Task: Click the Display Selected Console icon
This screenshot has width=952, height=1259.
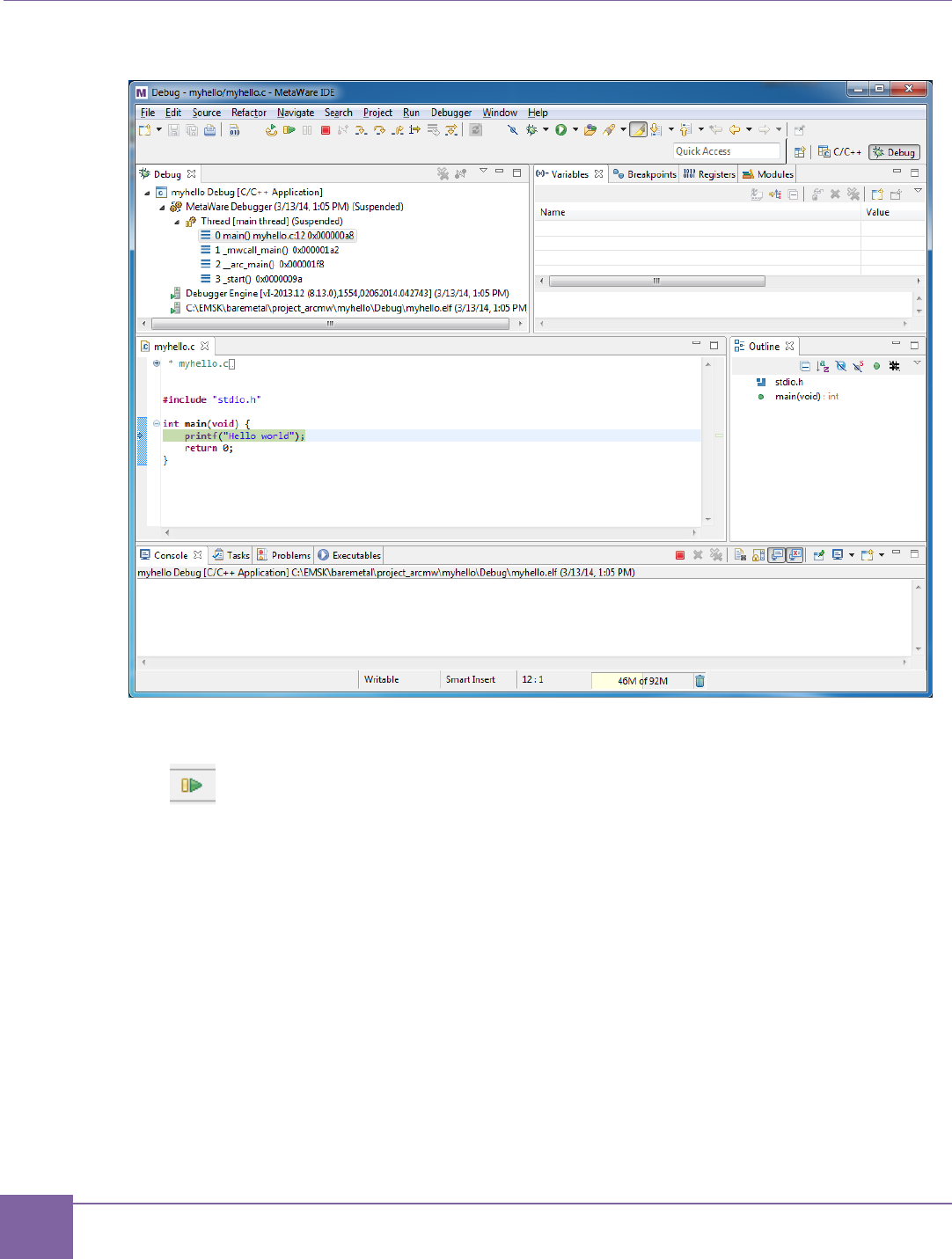Action: 838,555
